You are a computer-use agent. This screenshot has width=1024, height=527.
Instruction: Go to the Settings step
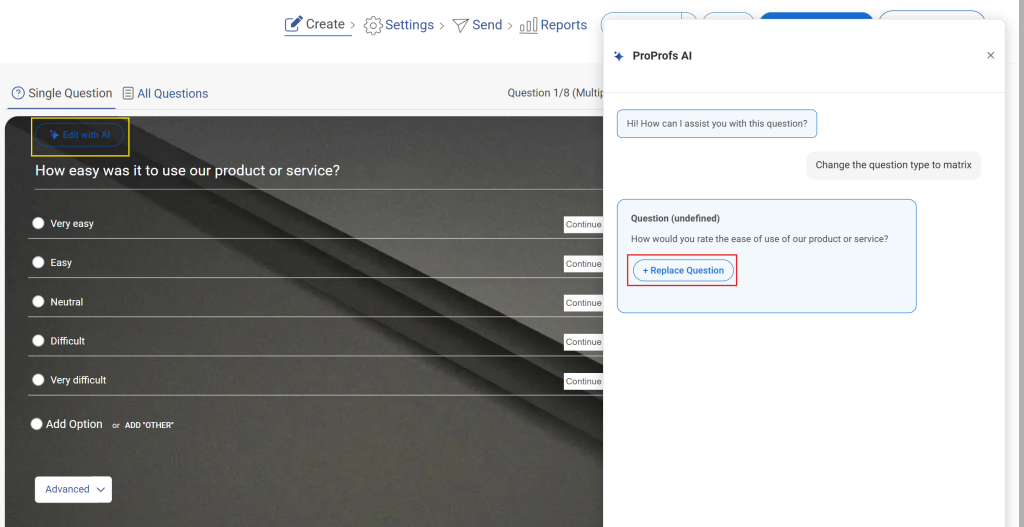398,25
